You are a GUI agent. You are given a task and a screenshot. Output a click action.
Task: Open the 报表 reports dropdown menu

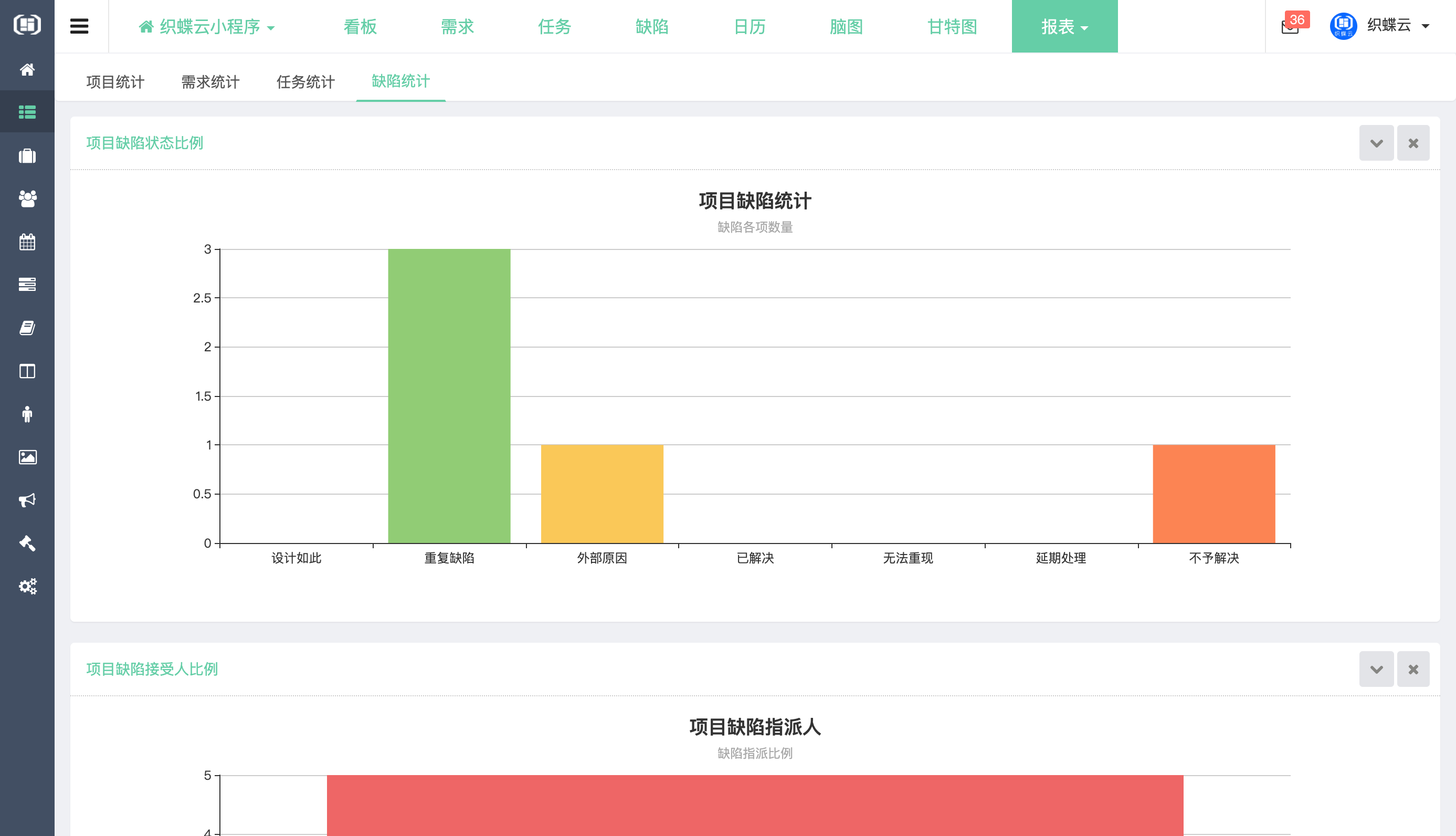point(1064,26)
